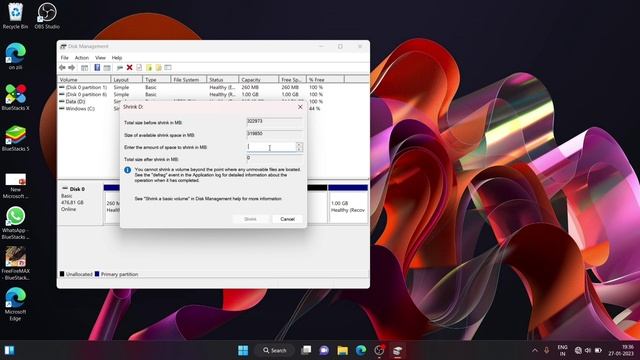This screenshot has height=360, width=640.
Task: Select WhatsApp BlueStacks desktop shortcut
Action: click(16, 223)
